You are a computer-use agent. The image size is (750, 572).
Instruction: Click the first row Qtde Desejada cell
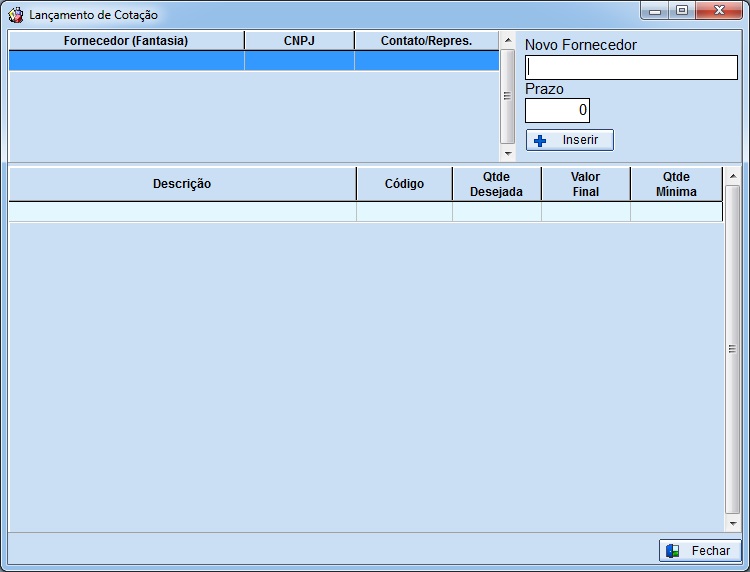[496, 212]
